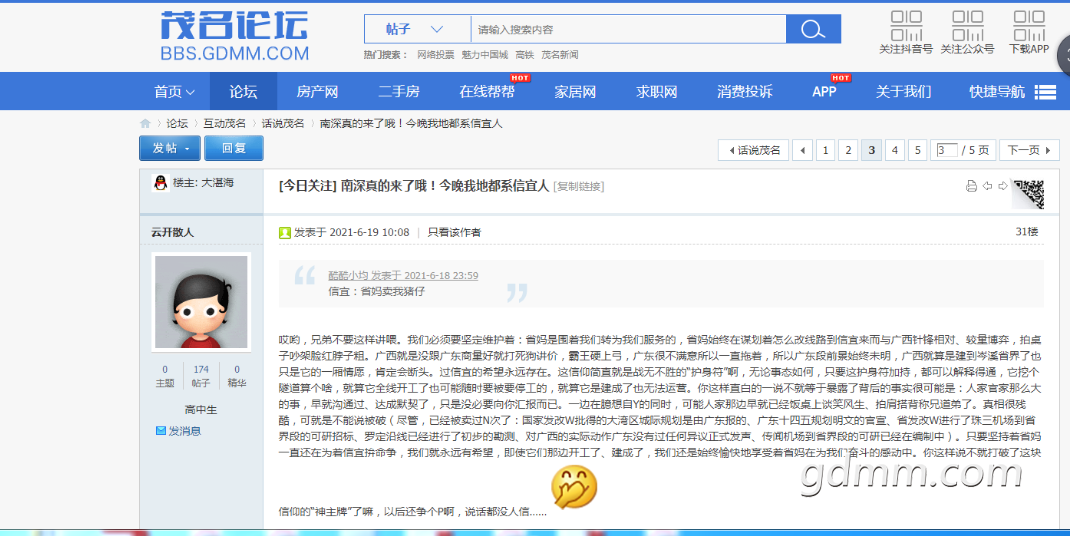
Task: Go to page 4
Action: tap(895, 150)
